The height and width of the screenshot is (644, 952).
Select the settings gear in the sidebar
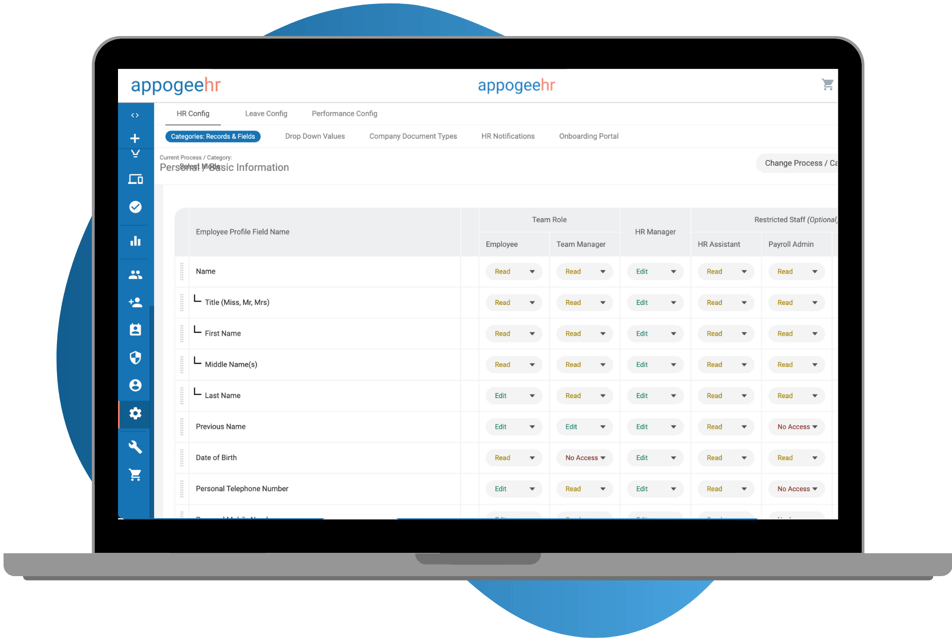tap(135, 413)
